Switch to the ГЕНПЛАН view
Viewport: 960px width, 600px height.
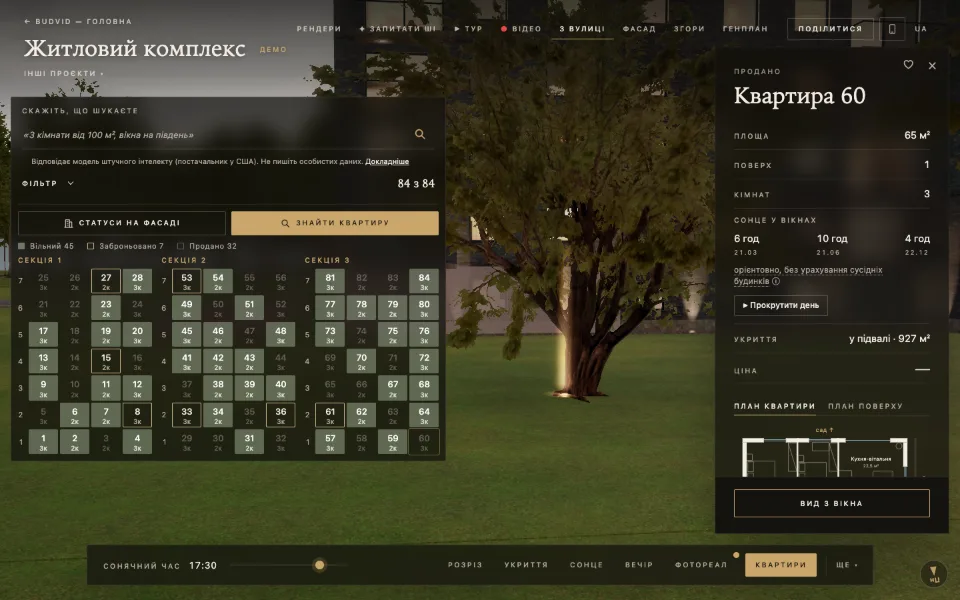point(745,29)
